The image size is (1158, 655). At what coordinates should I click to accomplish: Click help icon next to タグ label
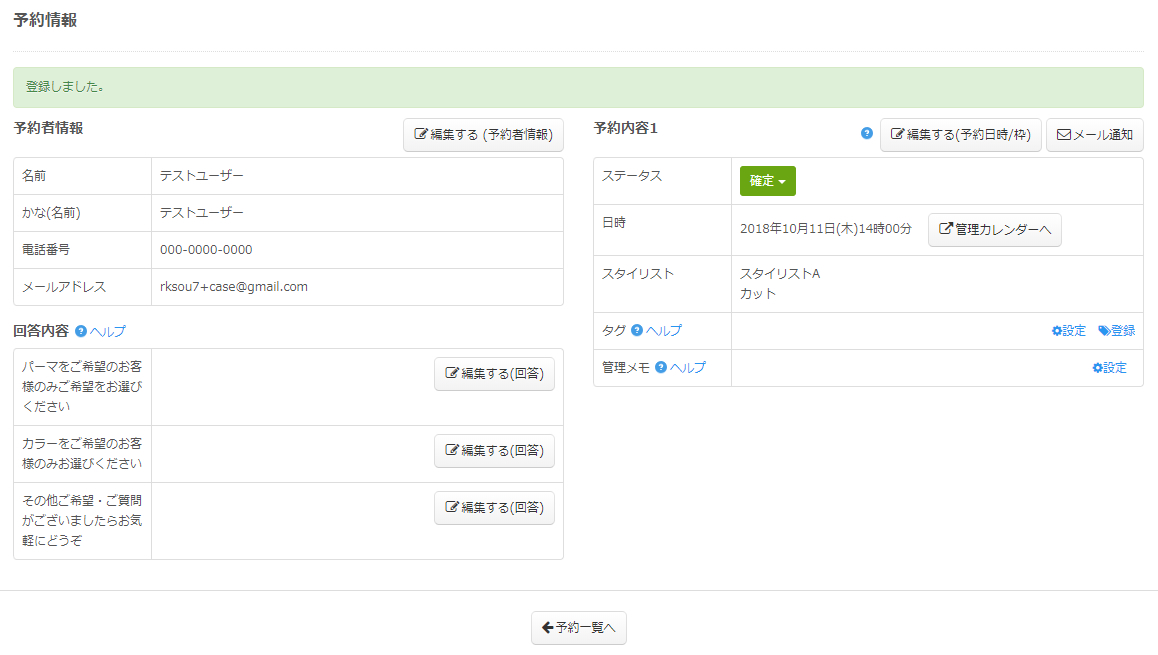point(637,331)
